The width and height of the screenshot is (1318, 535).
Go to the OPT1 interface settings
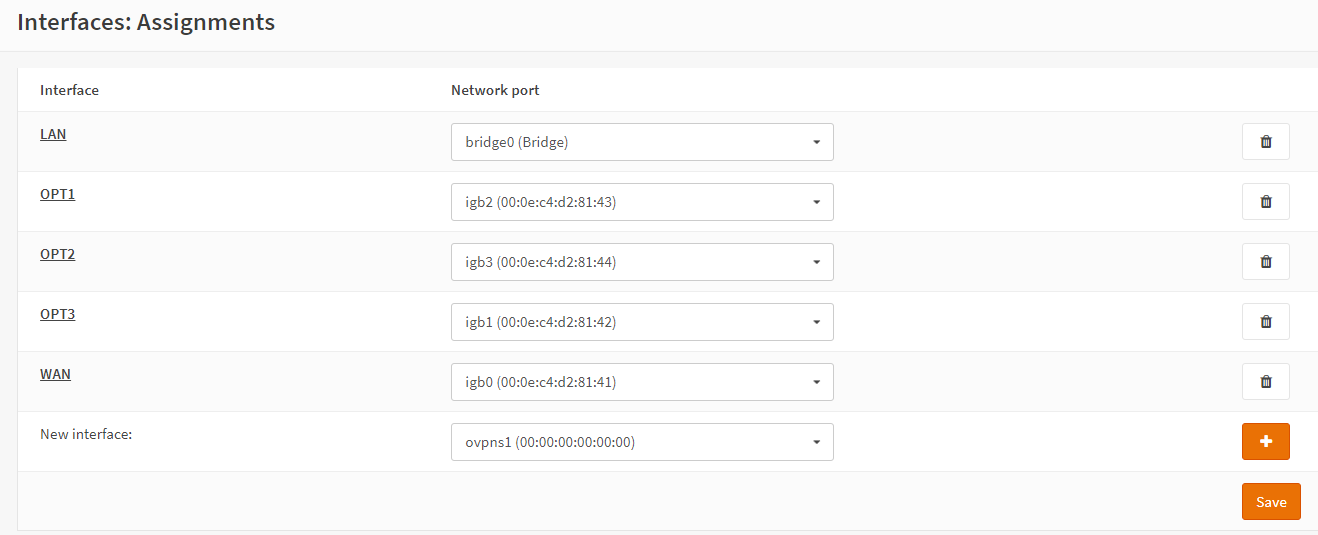(x=57, y=194)
